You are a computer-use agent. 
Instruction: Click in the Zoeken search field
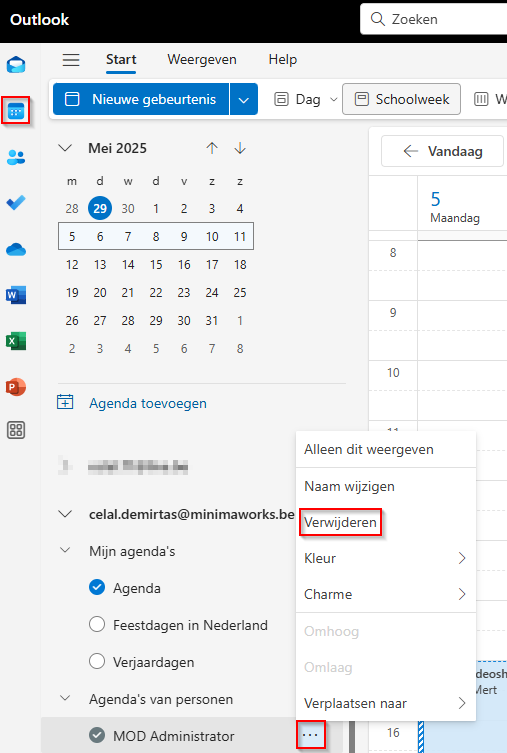(434, 19)
